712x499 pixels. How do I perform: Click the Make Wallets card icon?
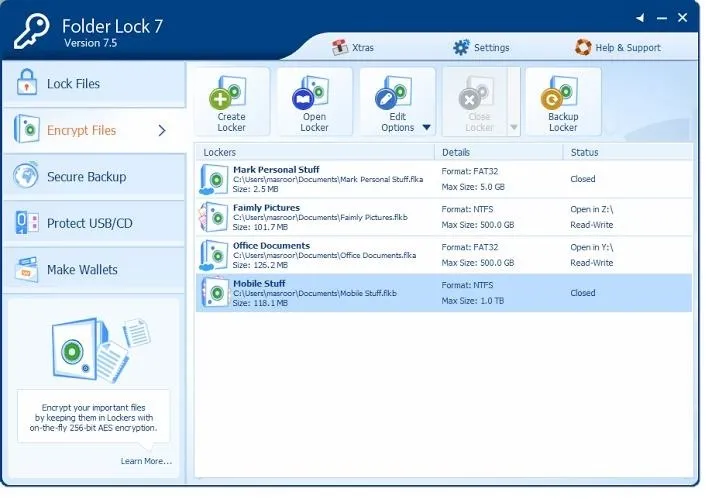click(26, 269)
